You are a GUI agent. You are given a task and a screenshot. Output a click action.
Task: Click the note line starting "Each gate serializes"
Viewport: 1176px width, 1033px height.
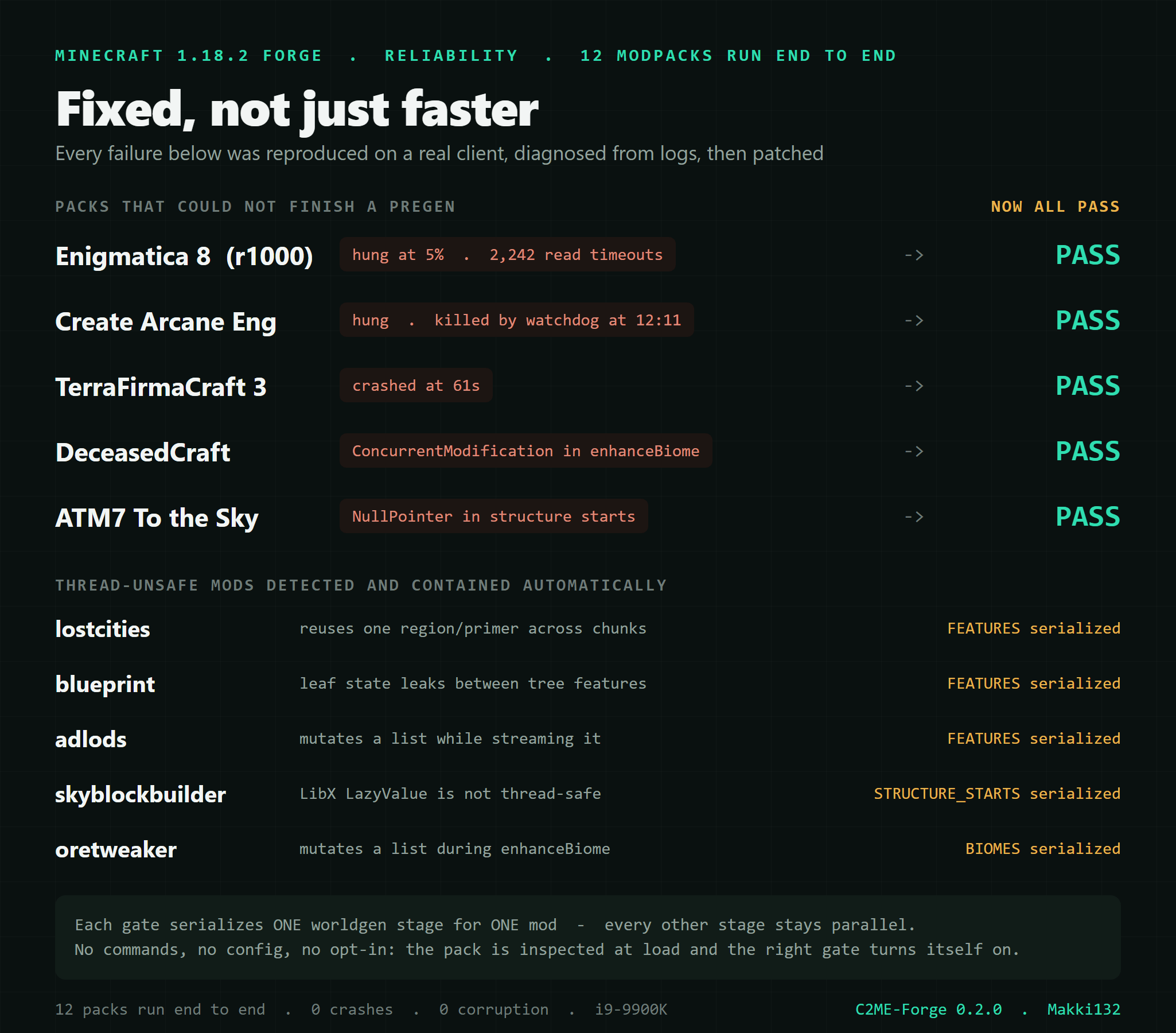[494, 925]
